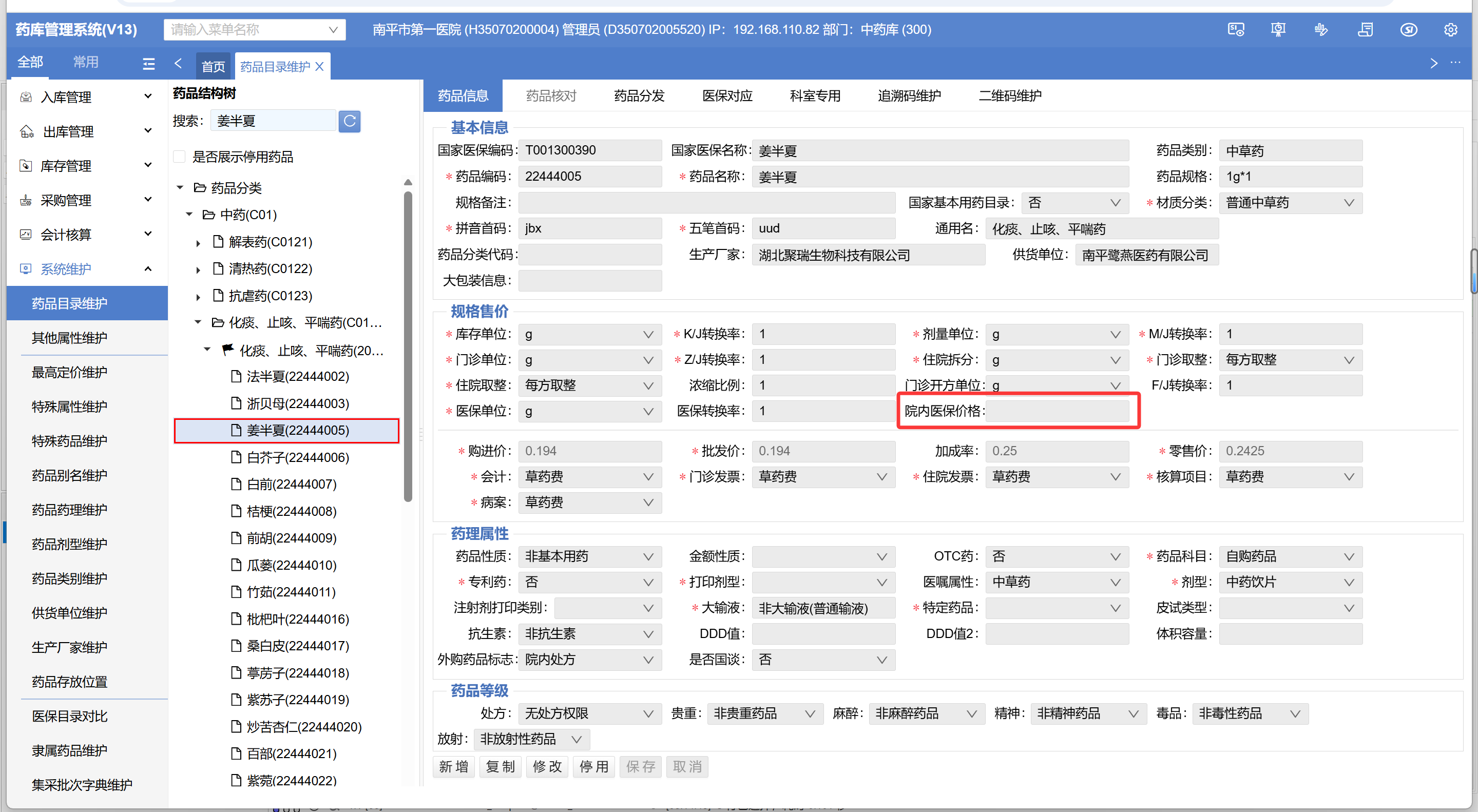Toggle the sidebar menu collapse icon
This screenshot has height=812, width=1478.
click(148, 64)
